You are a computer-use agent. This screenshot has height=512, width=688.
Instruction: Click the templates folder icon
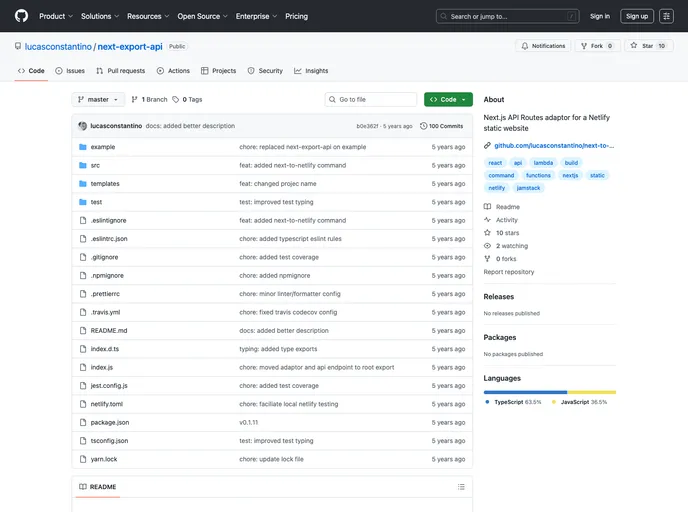(x=82, y=183)
